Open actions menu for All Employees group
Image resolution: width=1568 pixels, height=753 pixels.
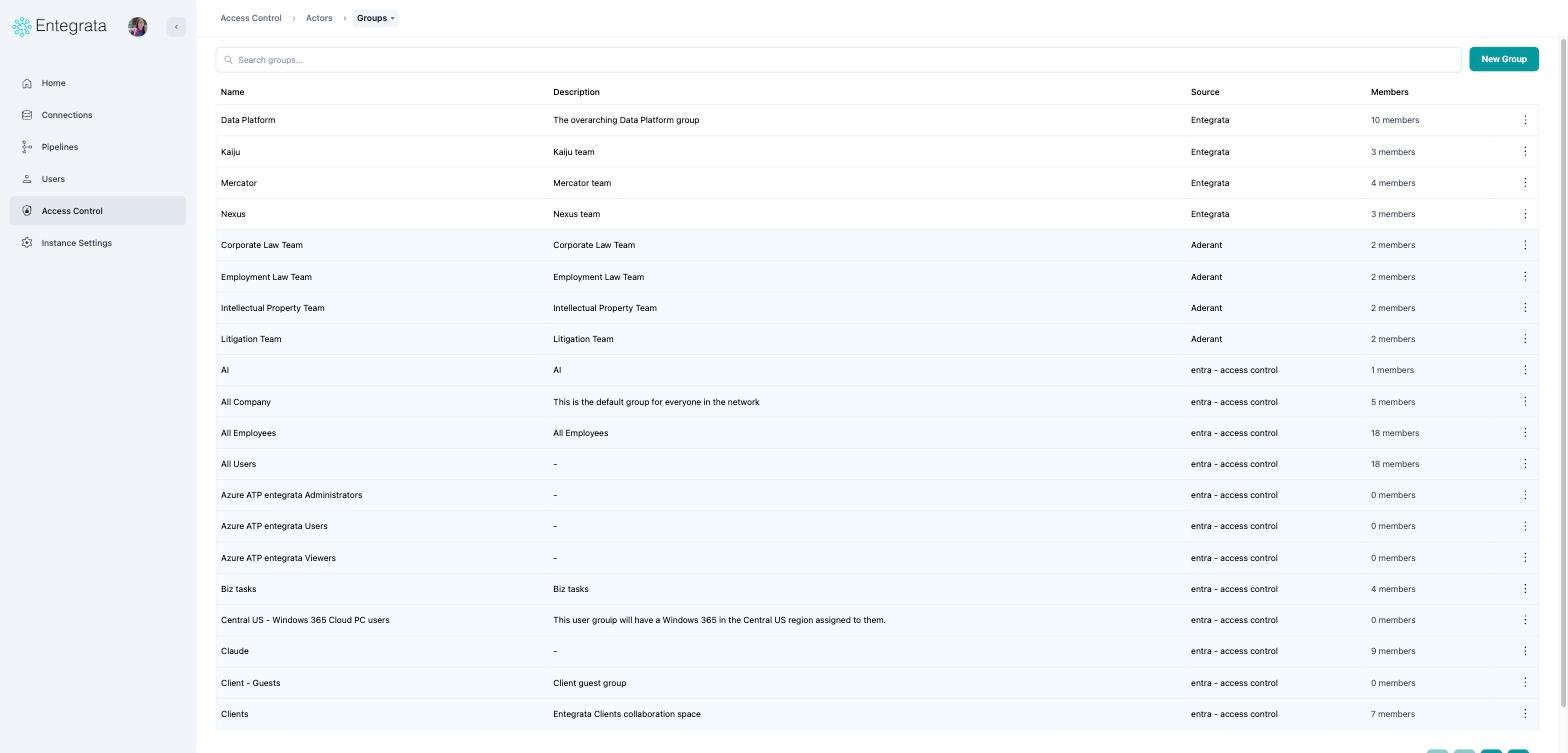tap(1524, 433)
